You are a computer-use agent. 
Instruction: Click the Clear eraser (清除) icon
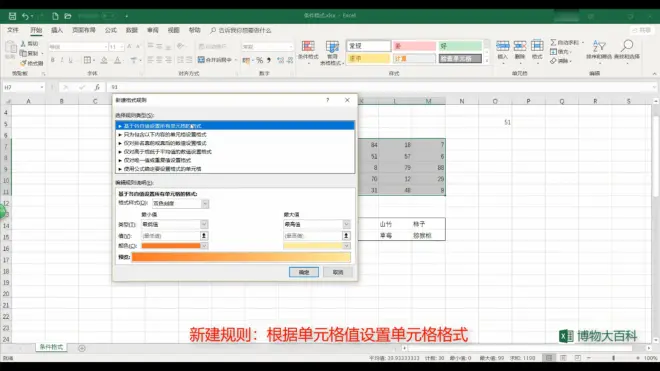point(553,61)
